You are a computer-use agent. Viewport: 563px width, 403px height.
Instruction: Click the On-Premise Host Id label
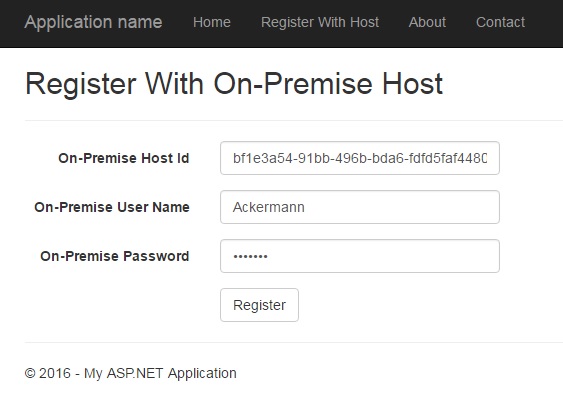(x=124, y=158)
